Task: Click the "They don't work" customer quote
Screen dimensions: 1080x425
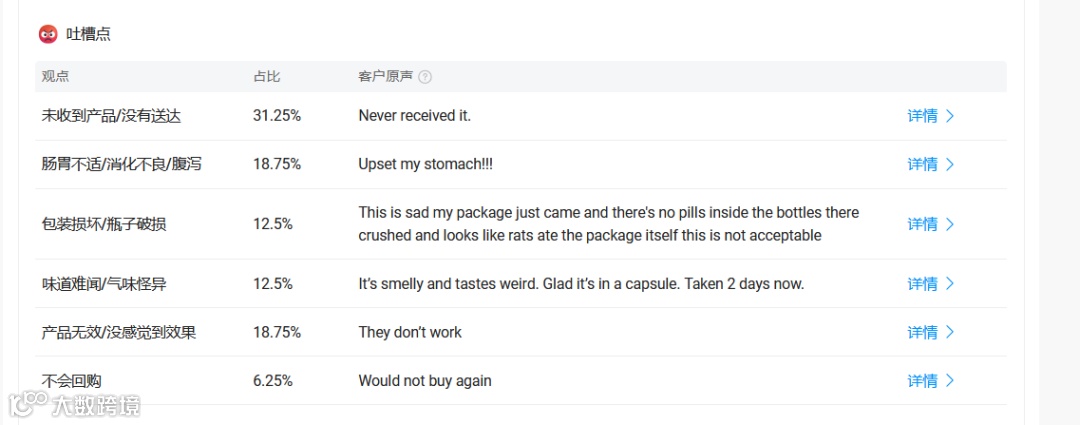Action: [410, 332]
